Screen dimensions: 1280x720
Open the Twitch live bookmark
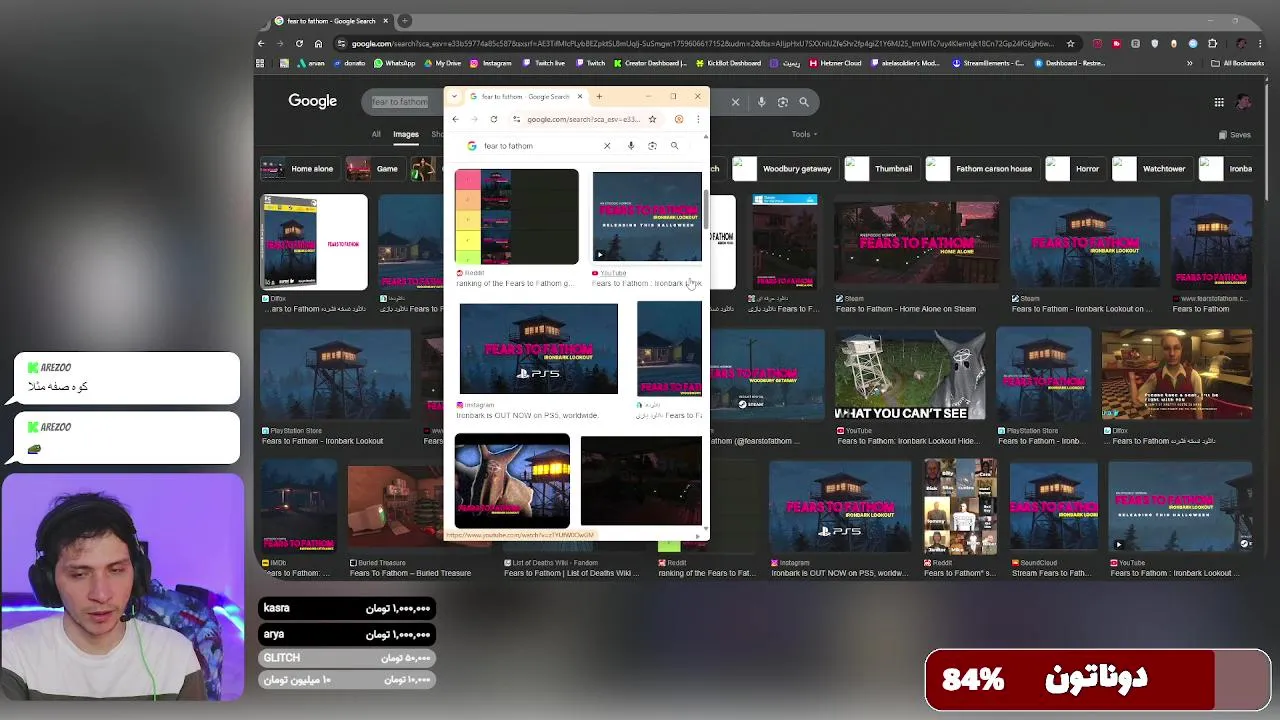[x=543, y=63]
